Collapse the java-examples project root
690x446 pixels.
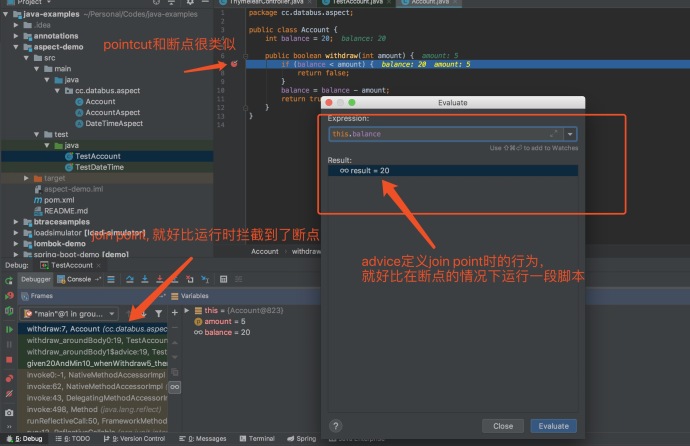(6, 14)
